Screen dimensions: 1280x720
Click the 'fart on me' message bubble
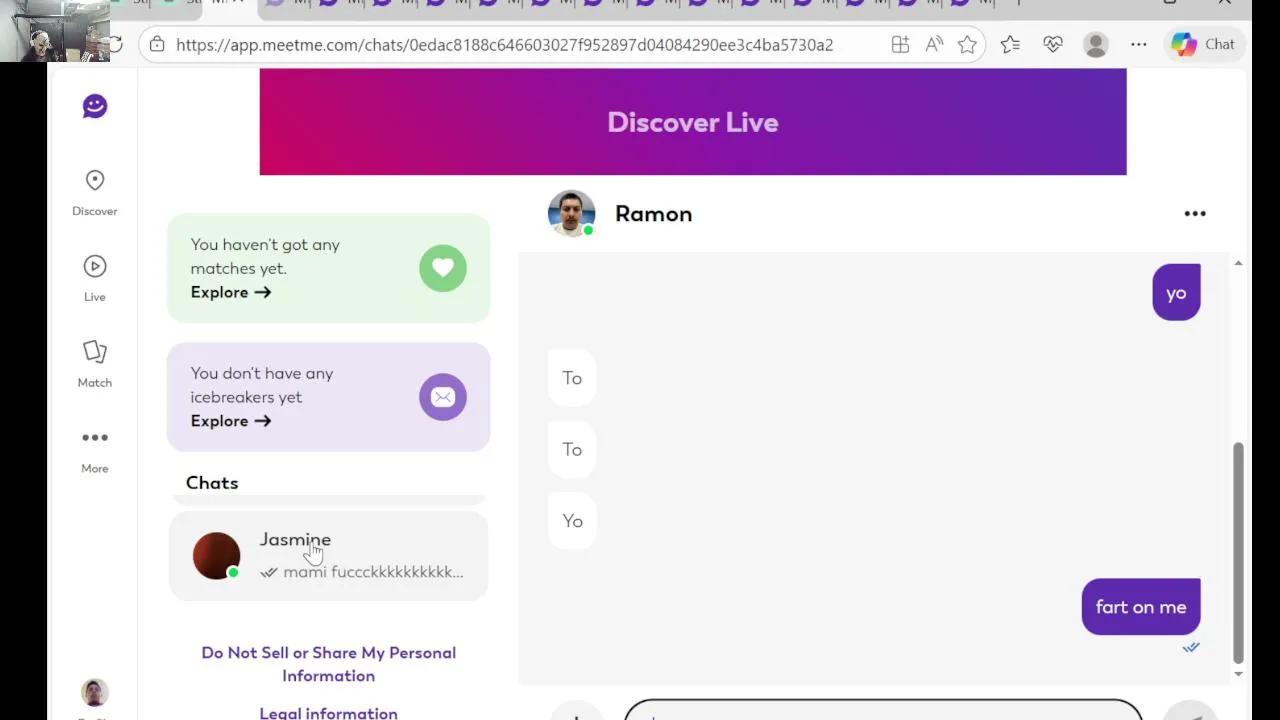(1141, 607)
